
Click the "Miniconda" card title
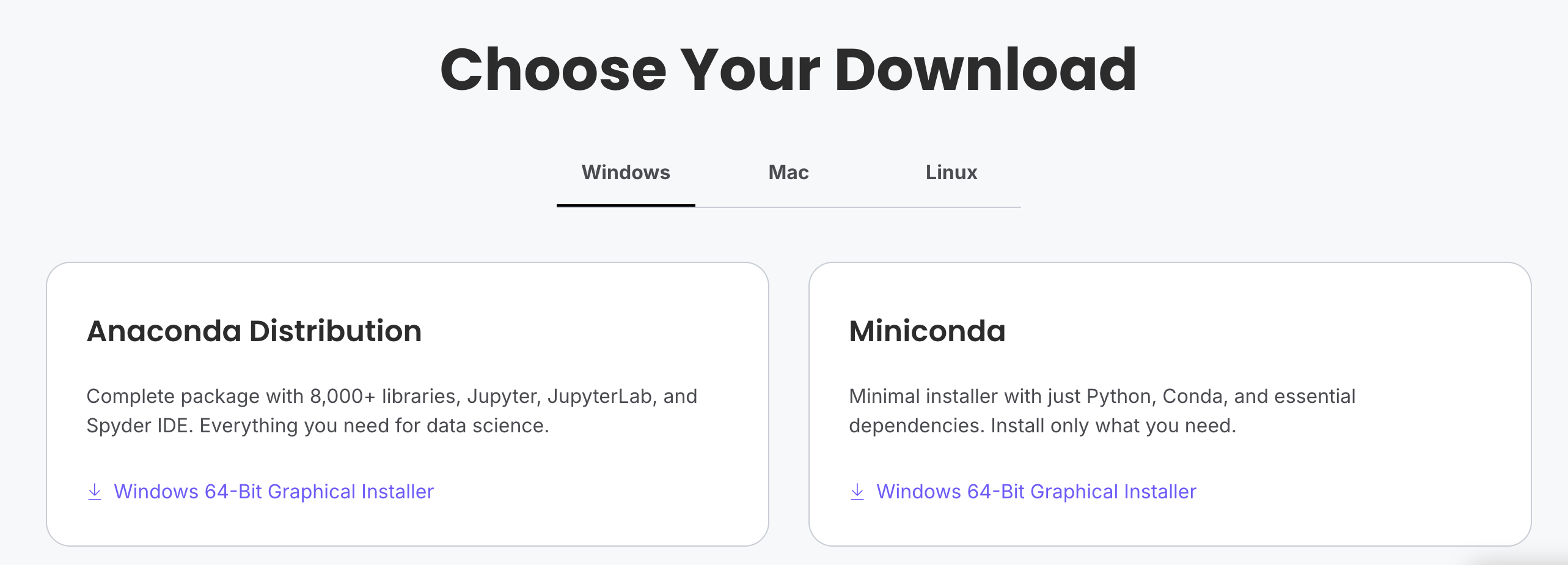coord(927,331)
